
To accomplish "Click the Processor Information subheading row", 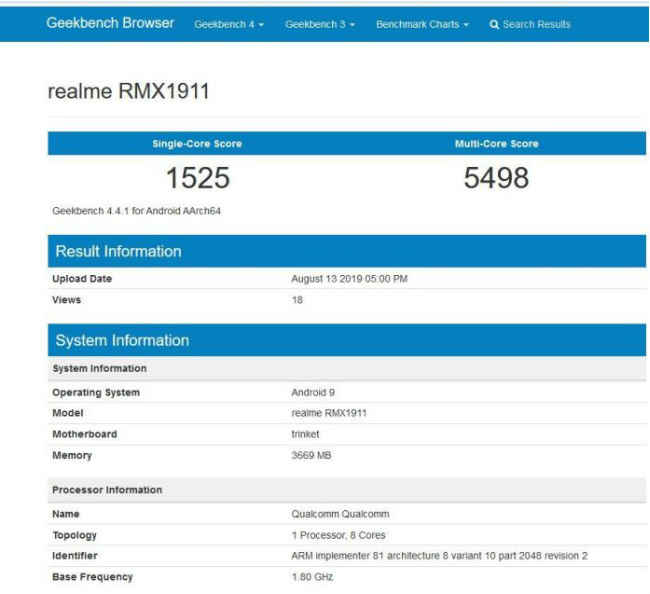I will (x=347, y=490).
